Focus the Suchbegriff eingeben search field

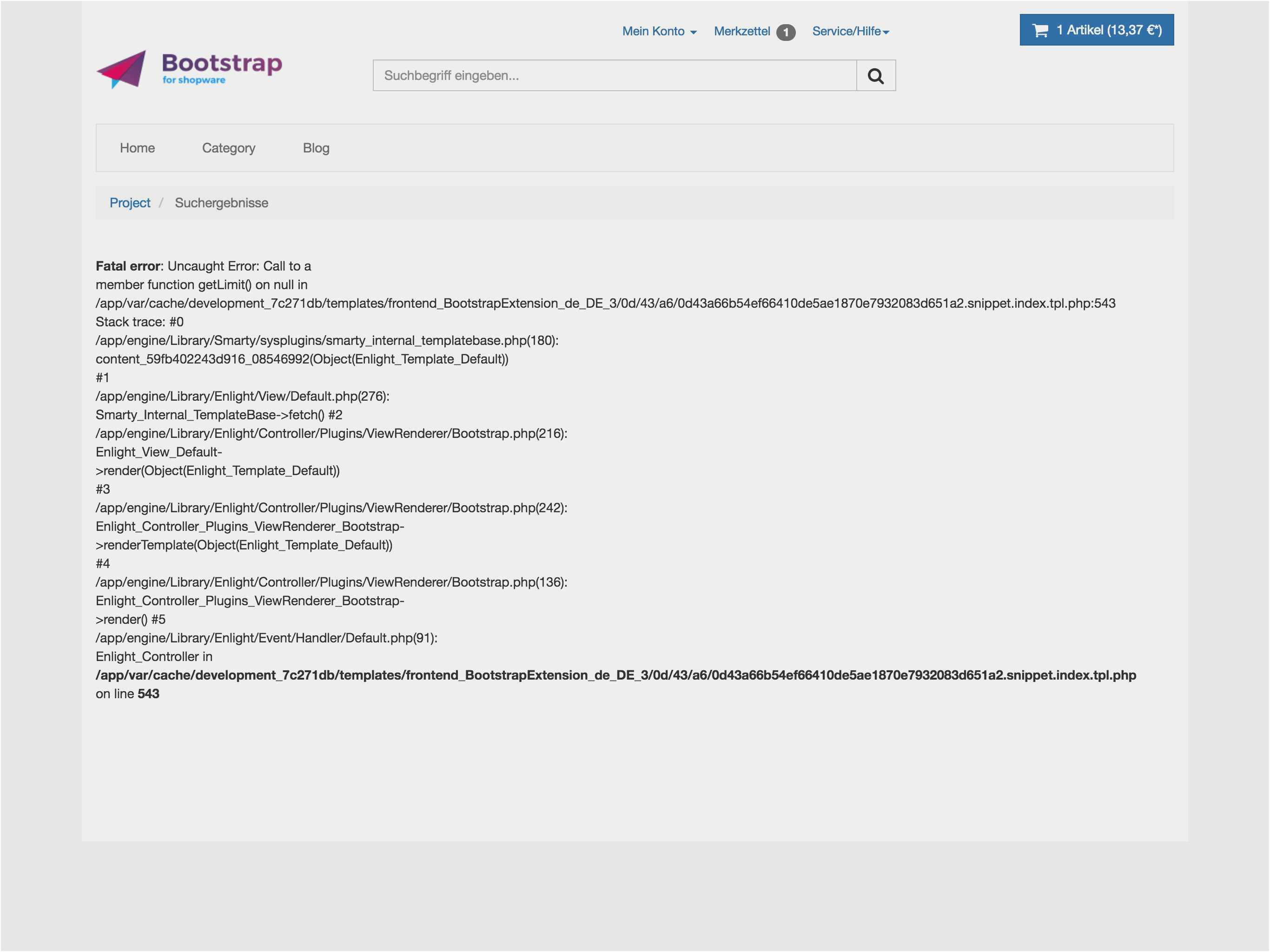point(615,75)
